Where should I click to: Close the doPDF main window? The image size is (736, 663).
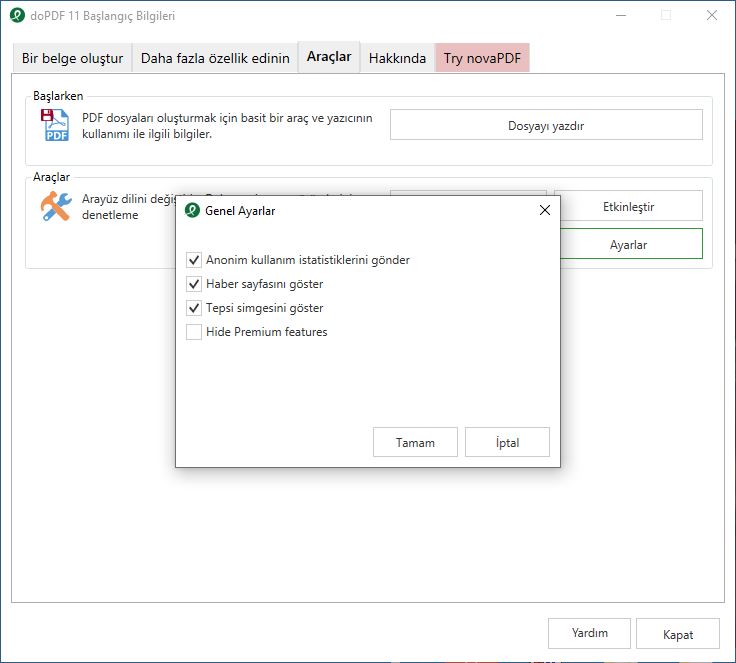(x=712, y=15)
